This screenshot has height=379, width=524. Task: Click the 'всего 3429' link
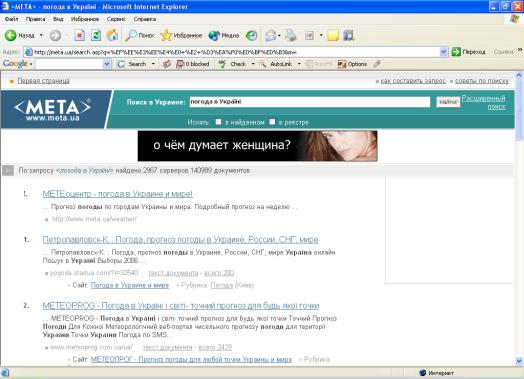pyautogui.click(x=215, y=347)
